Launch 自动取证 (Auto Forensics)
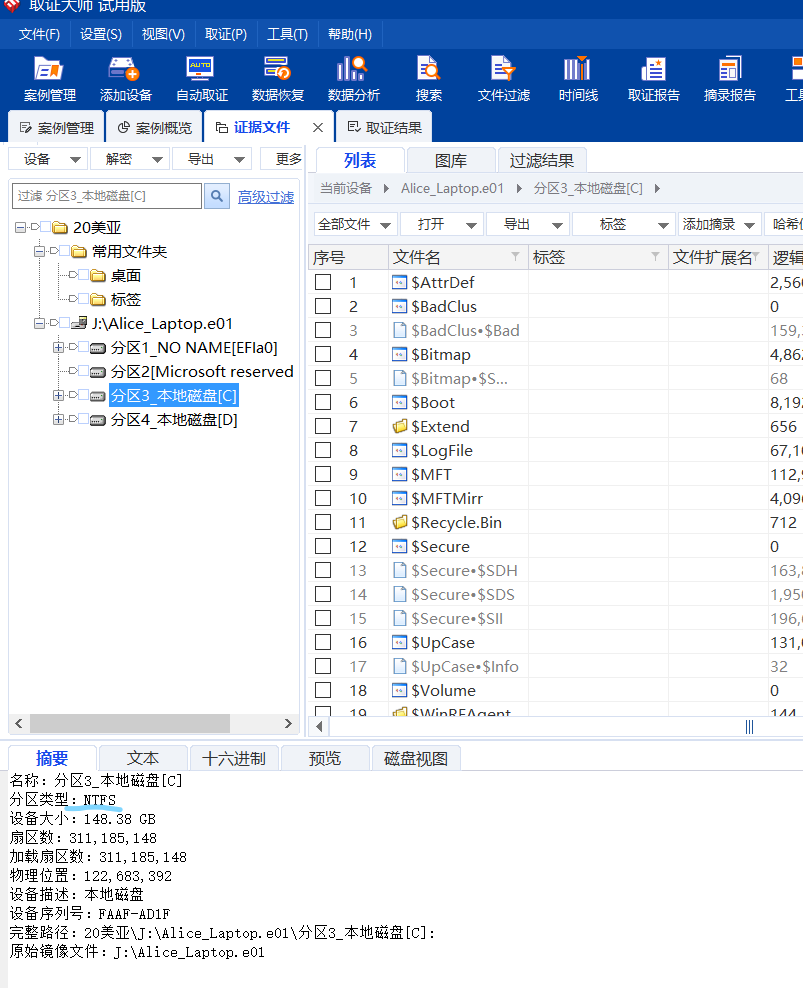Viewport: 803px width, 988px height. pyautogui.click(x=199, y=79)
